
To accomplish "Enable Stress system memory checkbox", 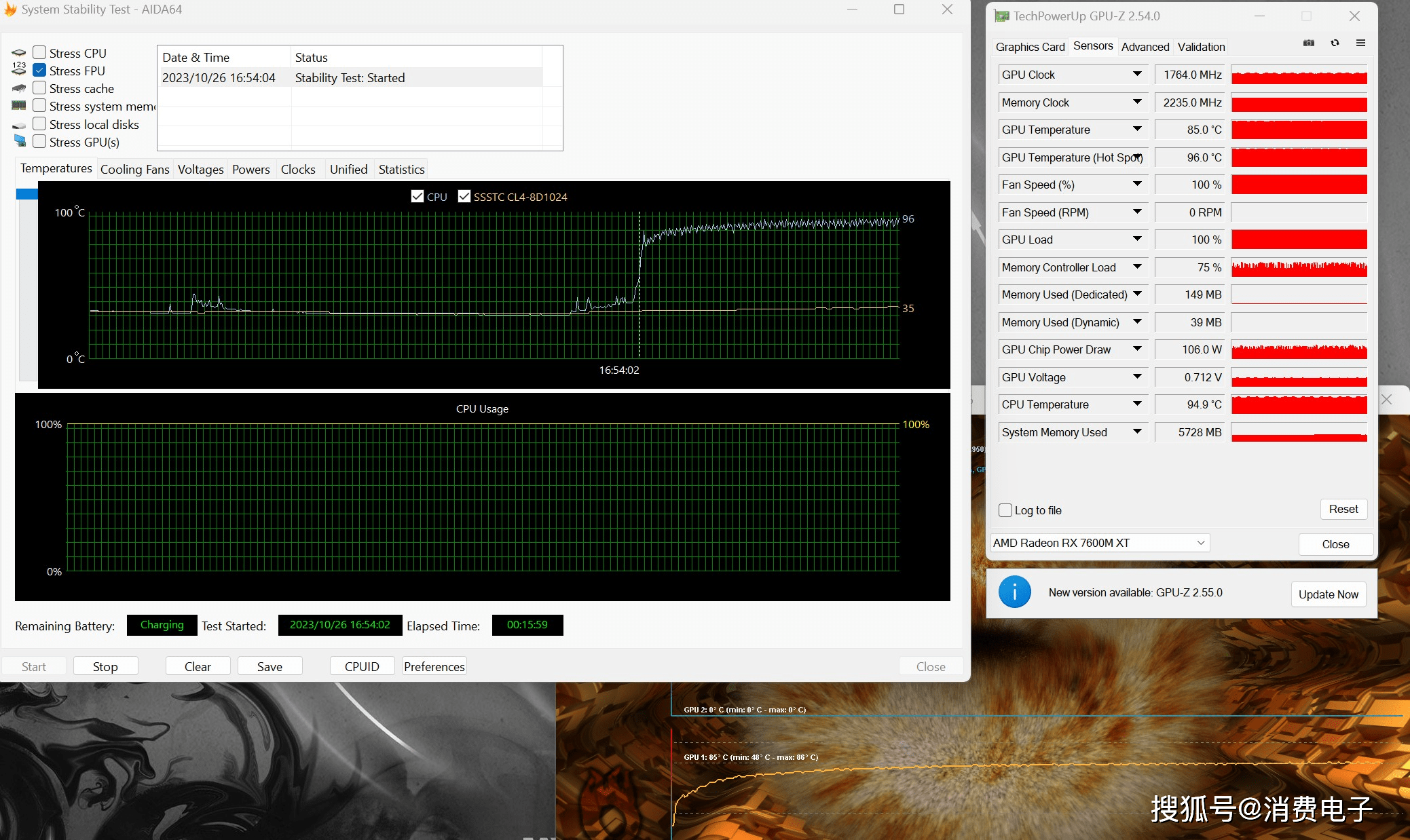I will point(40,105).
